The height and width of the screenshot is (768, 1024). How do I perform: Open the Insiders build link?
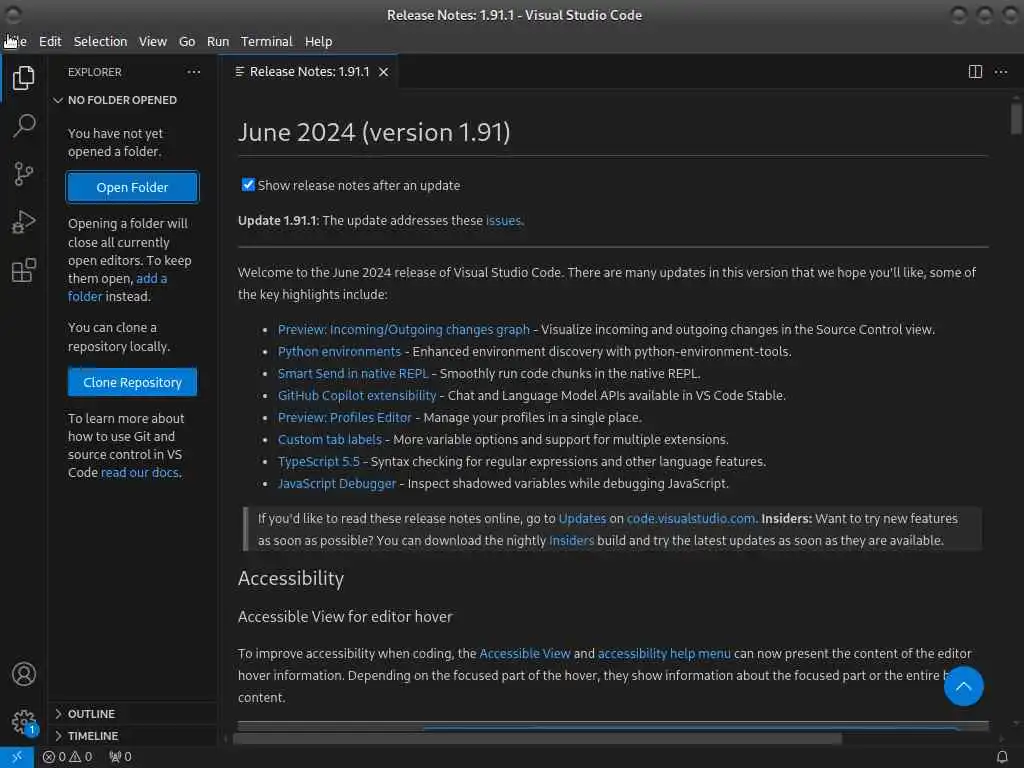point(571,541)
